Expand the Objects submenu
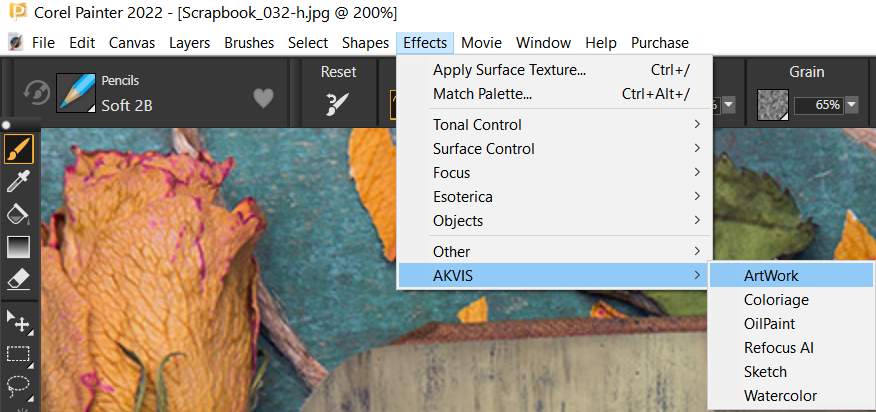 (554, 221)
